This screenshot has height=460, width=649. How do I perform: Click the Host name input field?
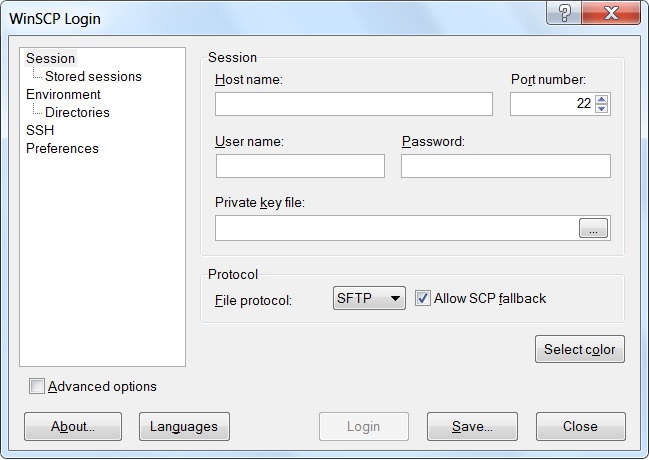click(354, 104)
